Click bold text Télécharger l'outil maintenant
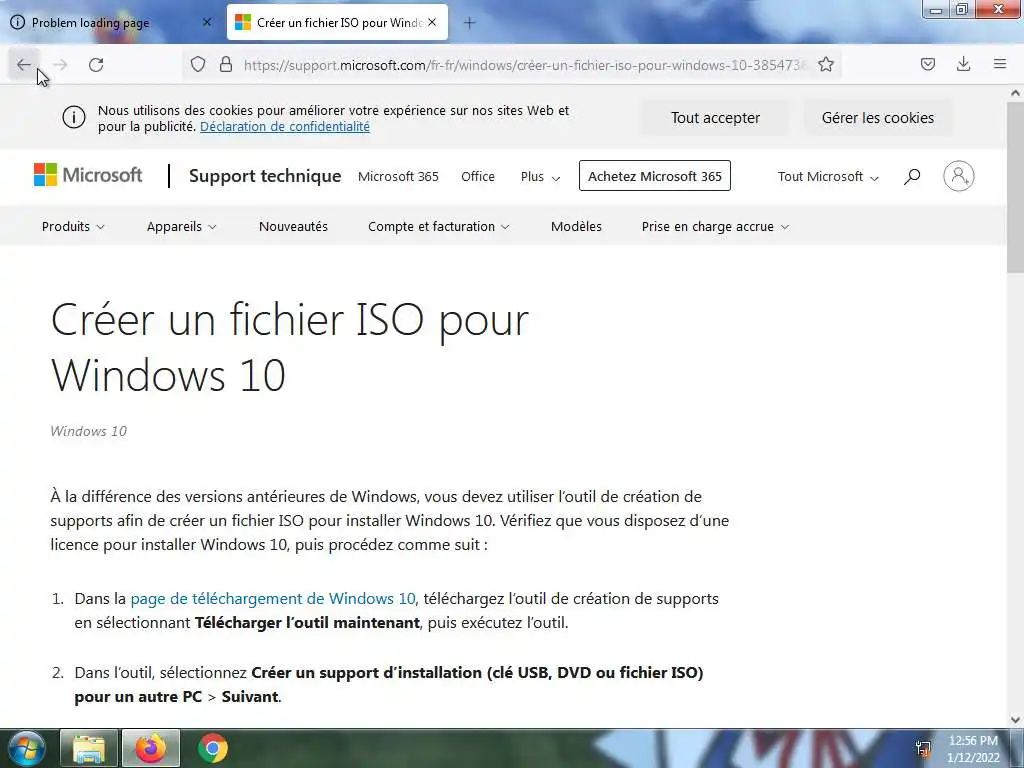This screenshot has width=1024, height=768. 307,623
